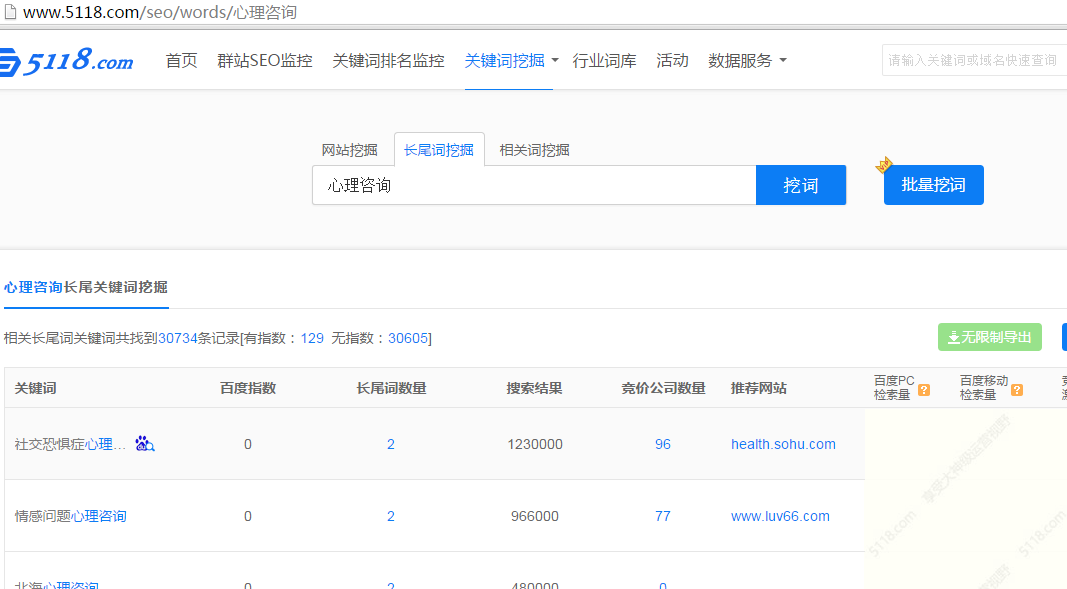The width and height of the screenshot is (1067, 589).
Task: Focus the 心理咨询 keyword input field
Action: pos(533,185)
